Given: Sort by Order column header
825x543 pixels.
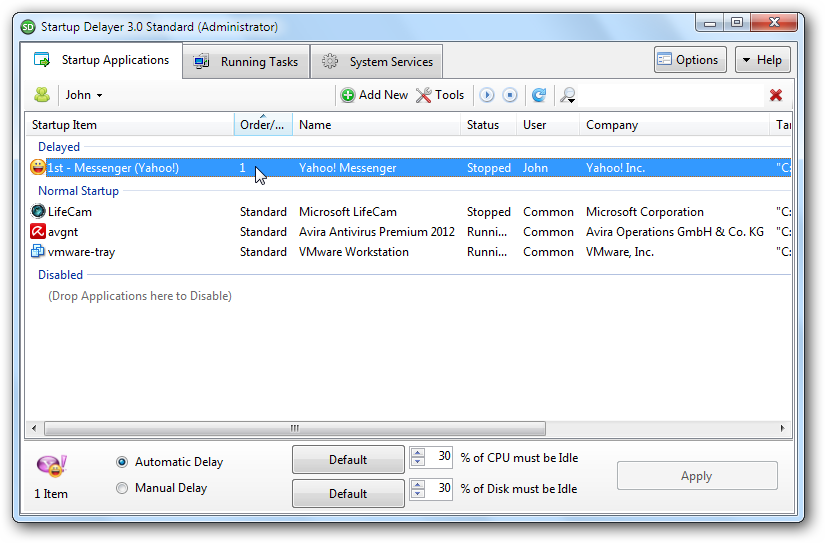Looking at the screenshot, I should pyautogui.click(x=263, y=125).
